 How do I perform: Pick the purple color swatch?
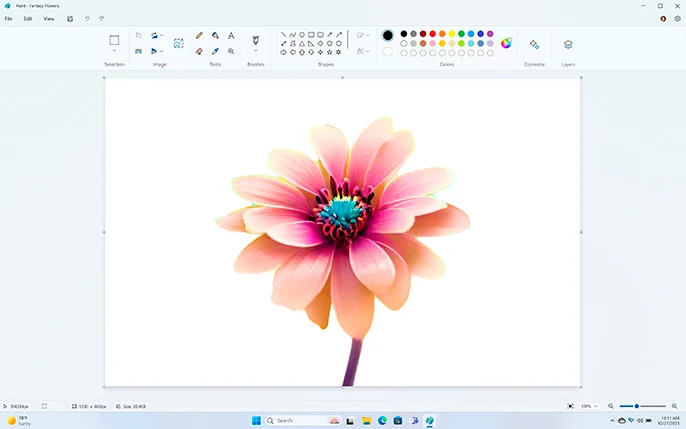pyautogui.click(x=490, y=34)
